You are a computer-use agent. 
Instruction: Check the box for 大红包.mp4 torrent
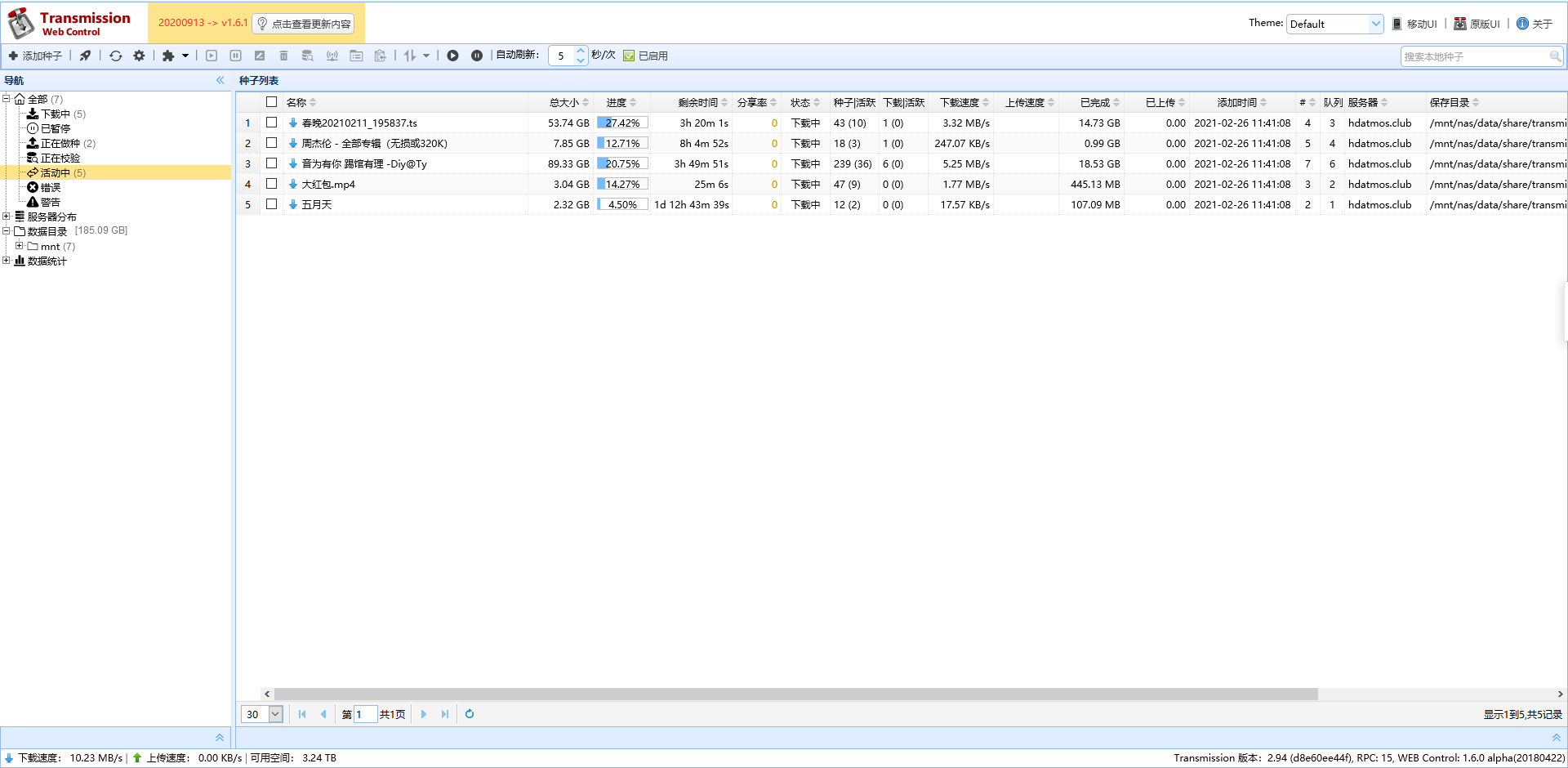[x=272, y=184]
